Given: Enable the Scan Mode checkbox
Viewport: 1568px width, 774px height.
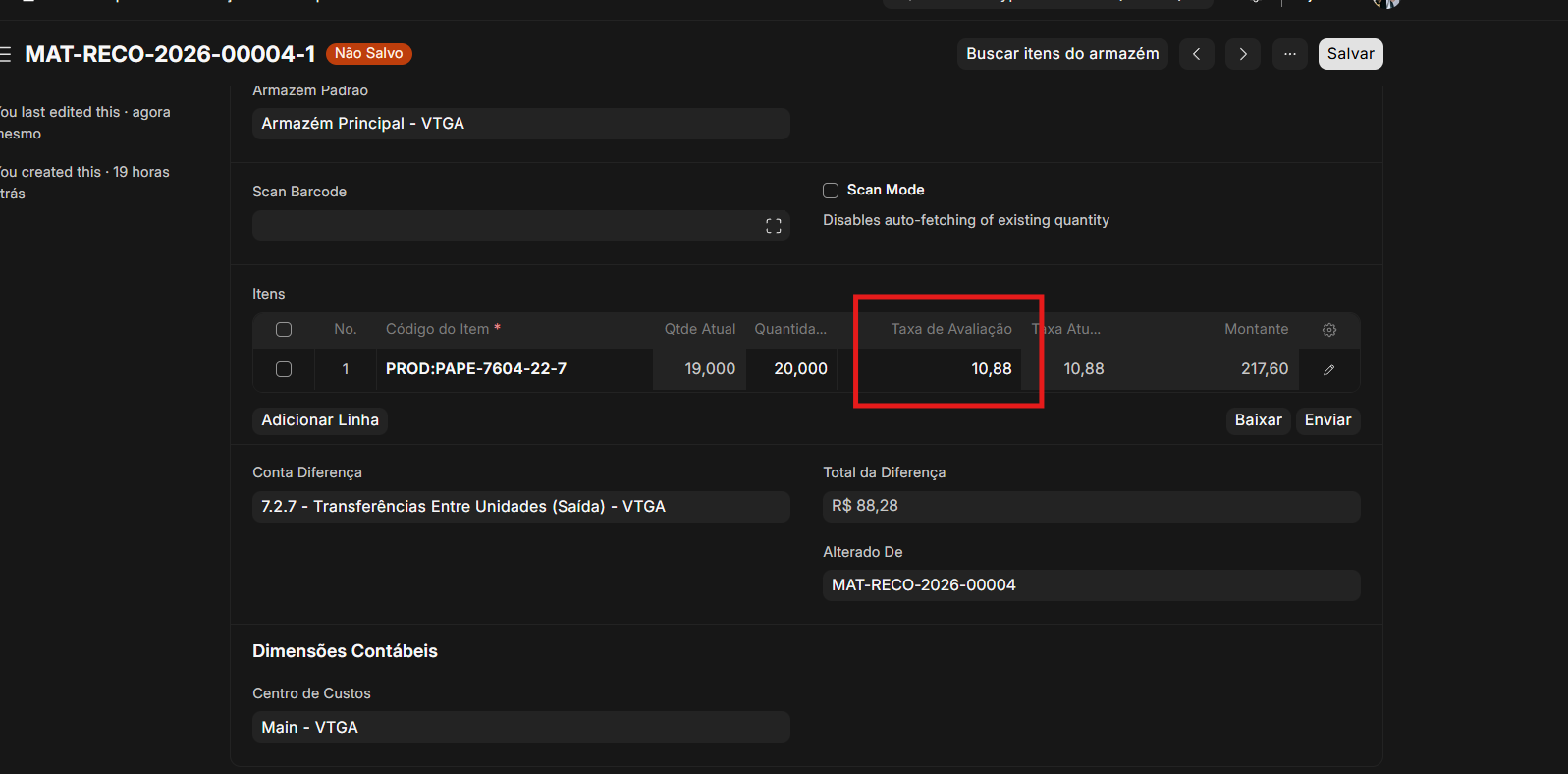Looking at the screenshot, I should (831, 191).
